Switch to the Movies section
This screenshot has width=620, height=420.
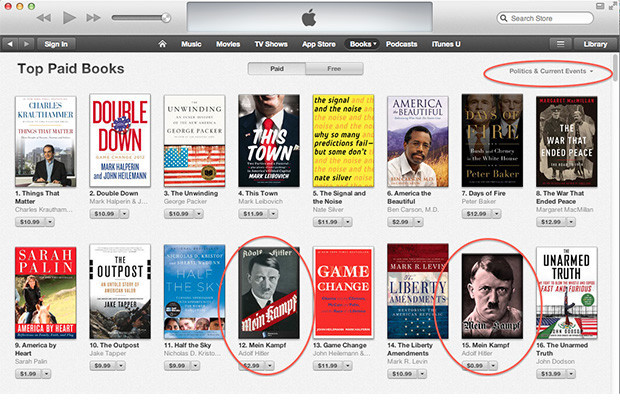point(228,44)
